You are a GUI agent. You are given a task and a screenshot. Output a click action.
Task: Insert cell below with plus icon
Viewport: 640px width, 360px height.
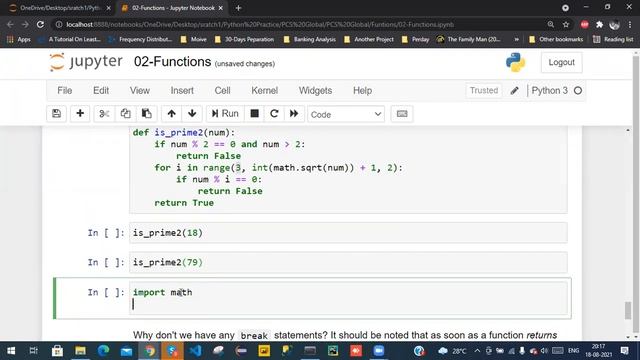(80, 114)
